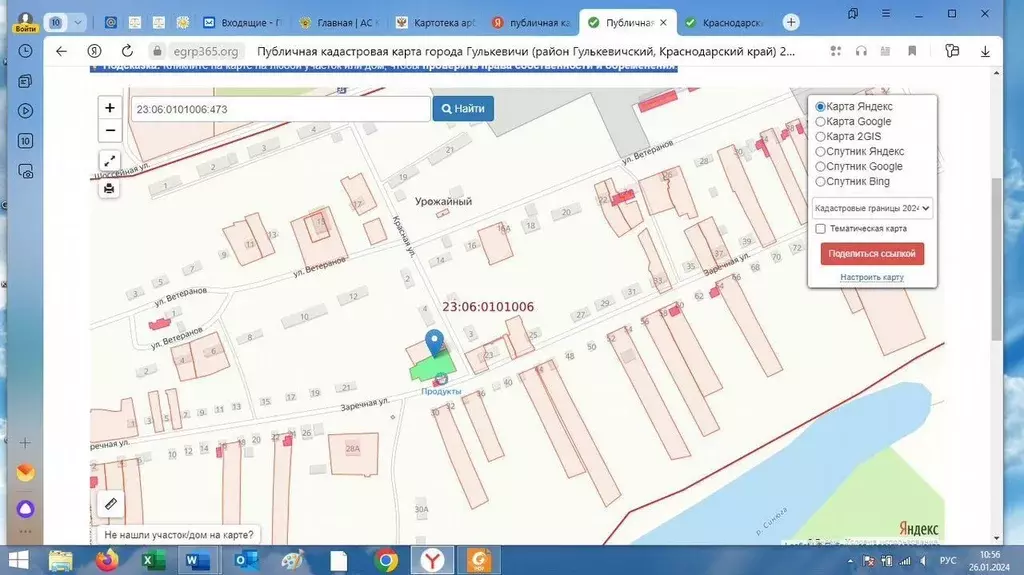
Task: Open Outlook from taskbar
Action: tap(247, 561)
